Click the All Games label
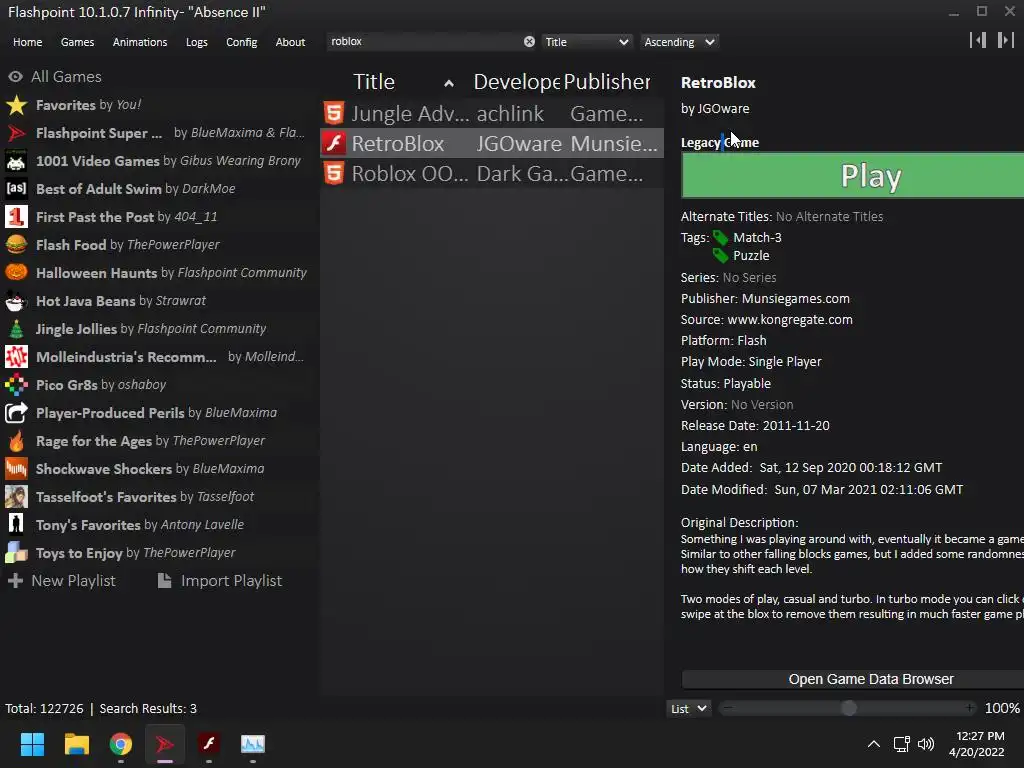The height and width of the screenshot is (768, 1024). tap(67, 77)
